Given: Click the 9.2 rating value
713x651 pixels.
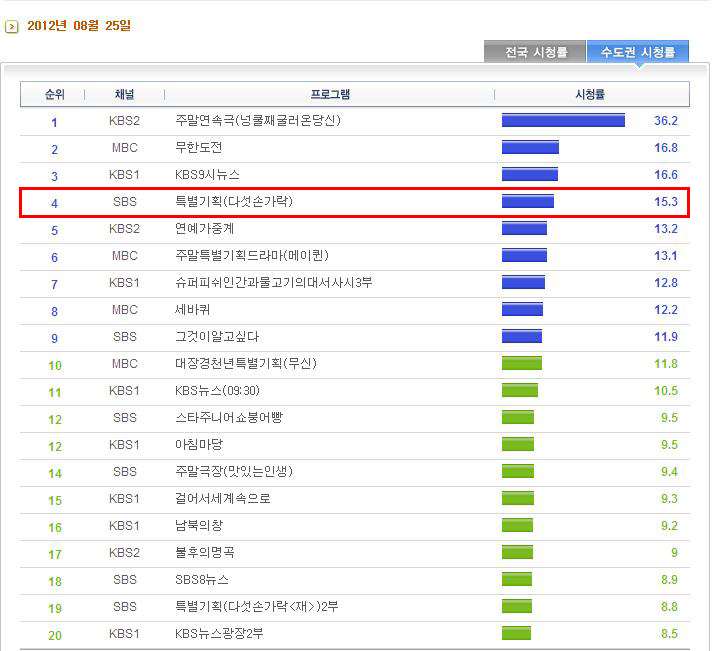Looking at the screenshot, I should click(x=669, y=526).
